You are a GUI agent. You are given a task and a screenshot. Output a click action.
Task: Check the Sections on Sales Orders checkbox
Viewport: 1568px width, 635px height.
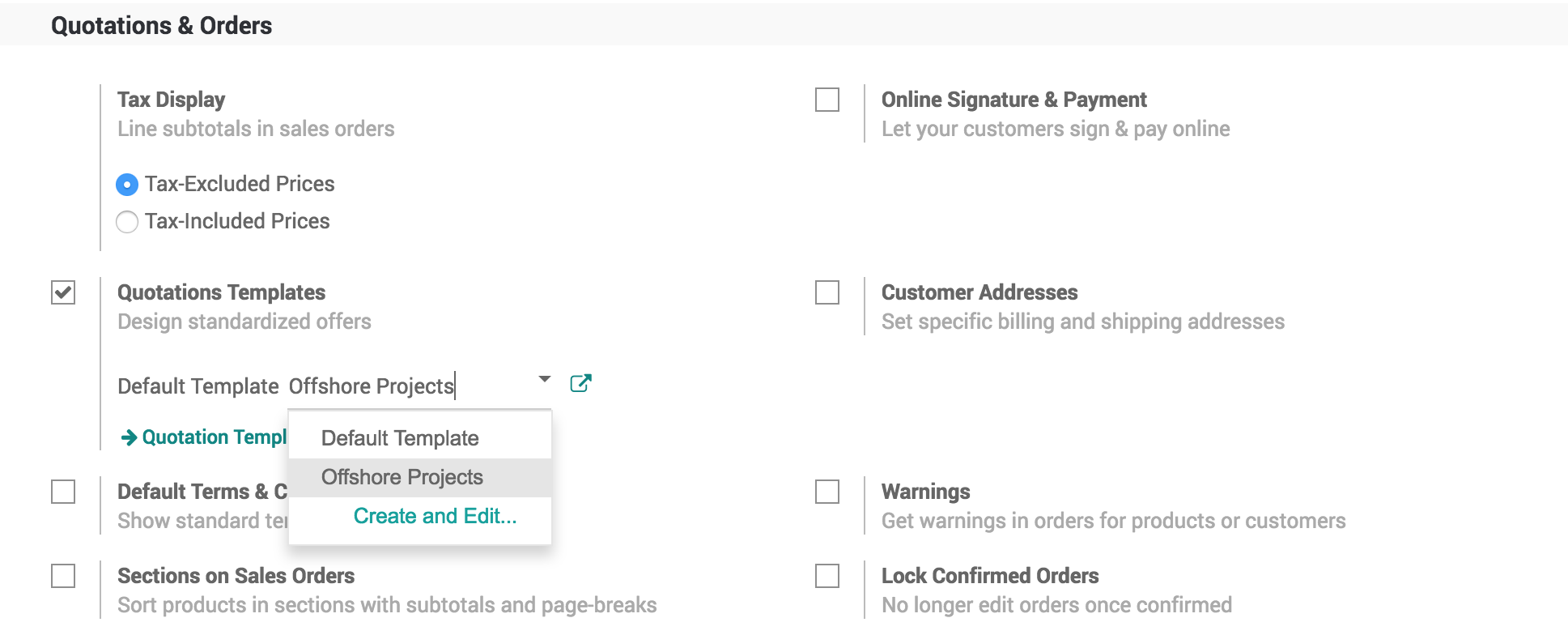[63, 576]
